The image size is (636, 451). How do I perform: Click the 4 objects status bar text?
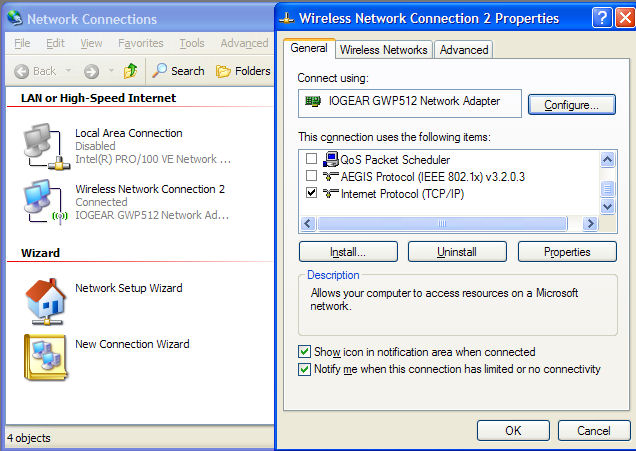[29, 438]
